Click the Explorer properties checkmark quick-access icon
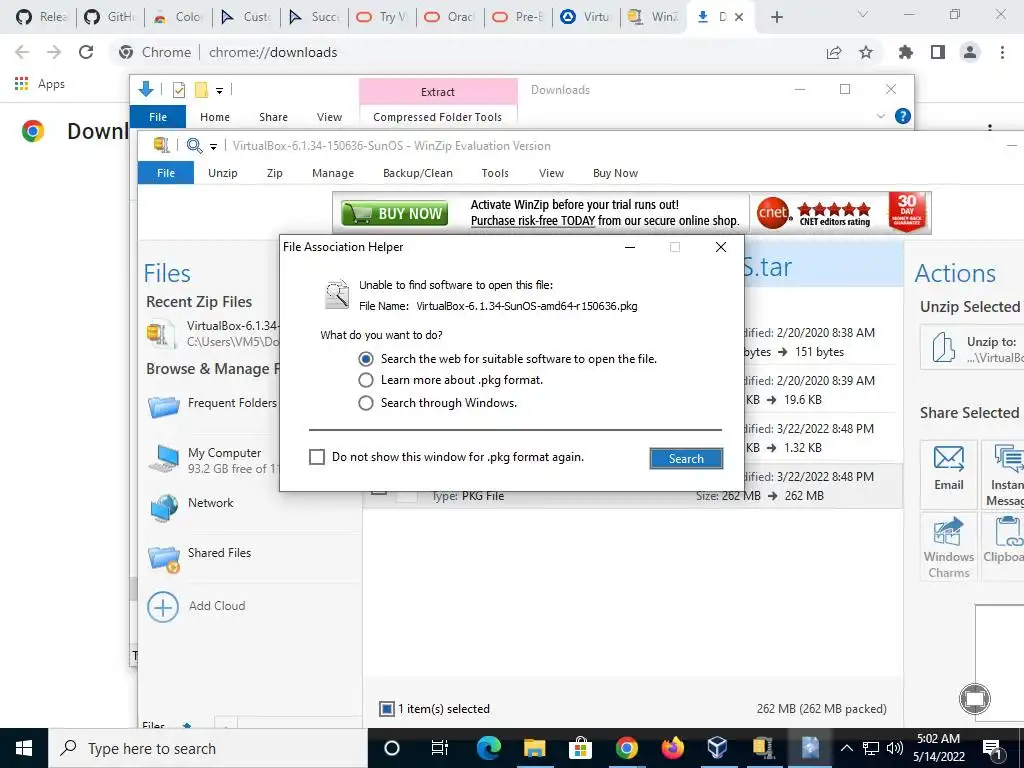1024x768 pixels. point(178,90)
